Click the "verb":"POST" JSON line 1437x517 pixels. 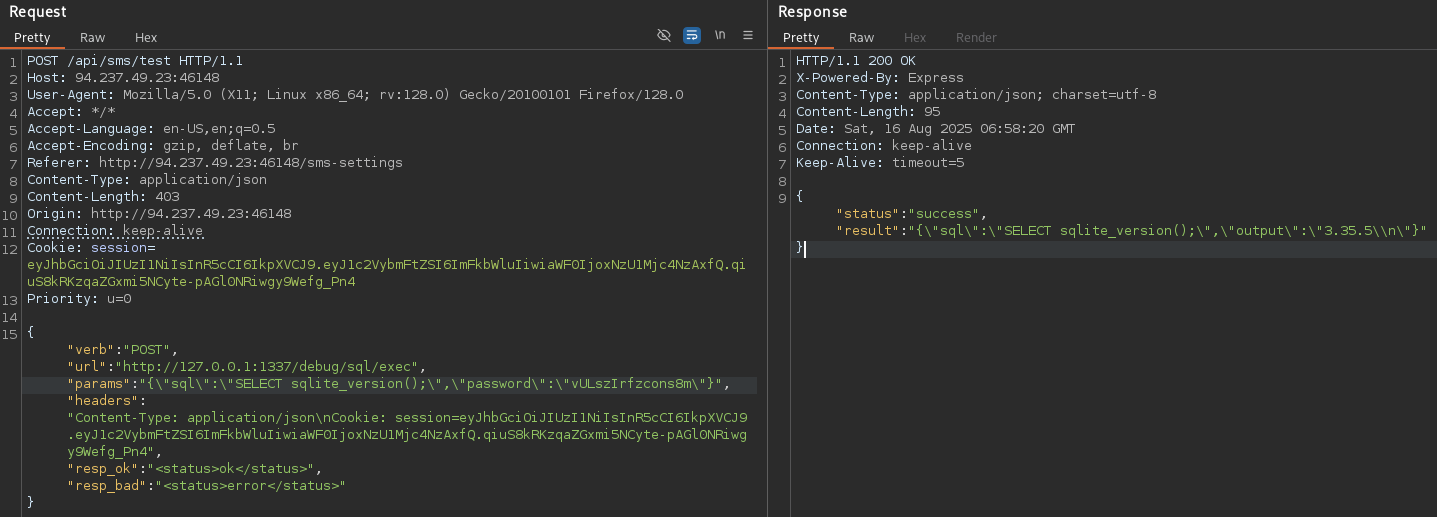pyautogui.click(x=123, y=350)
